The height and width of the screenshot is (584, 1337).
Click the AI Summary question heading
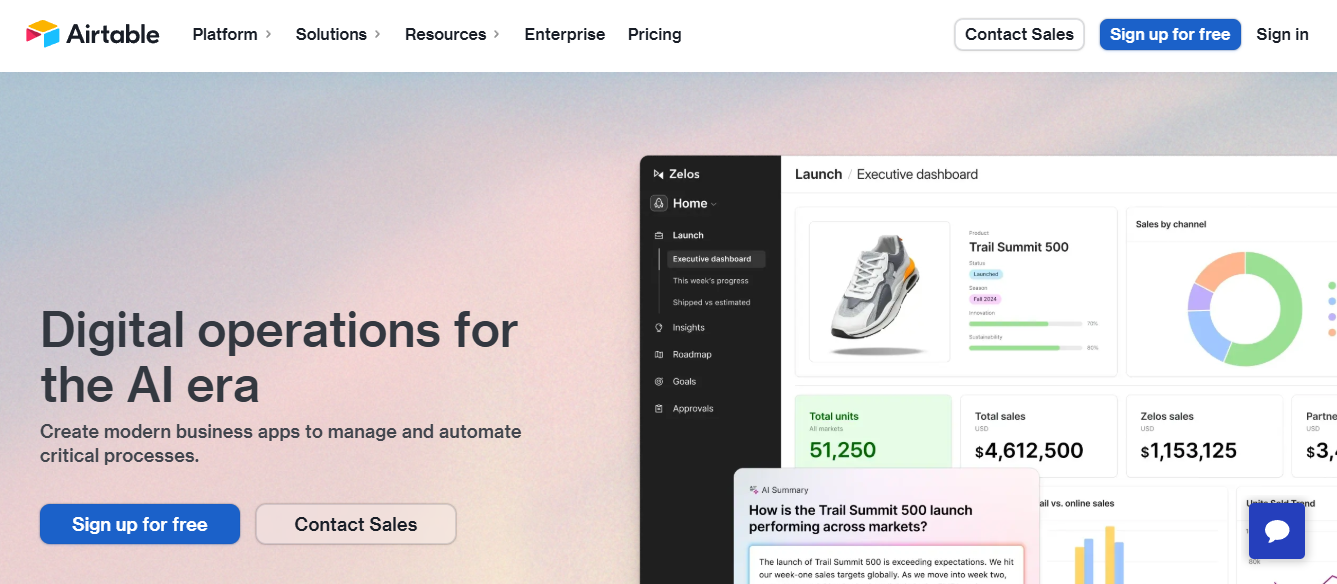click(x=861, y=518)
